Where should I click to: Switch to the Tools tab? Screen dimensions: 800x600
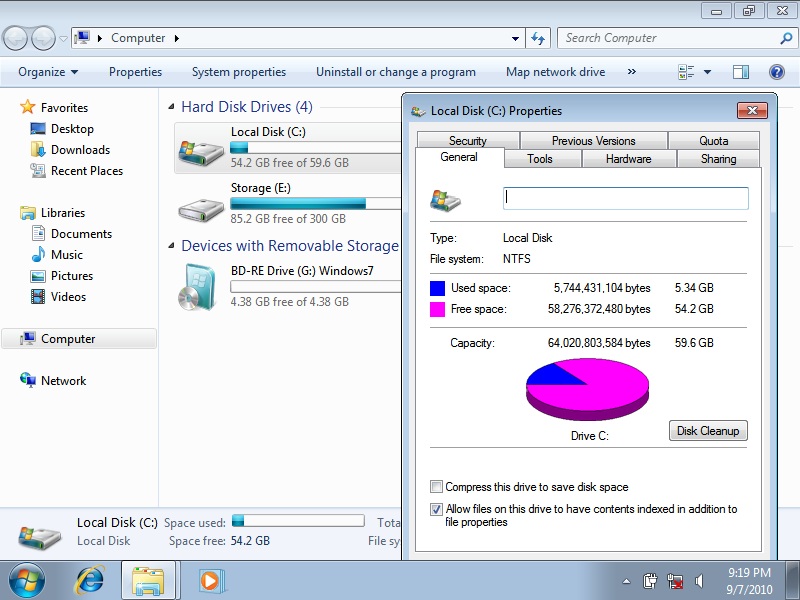point(540,159)
